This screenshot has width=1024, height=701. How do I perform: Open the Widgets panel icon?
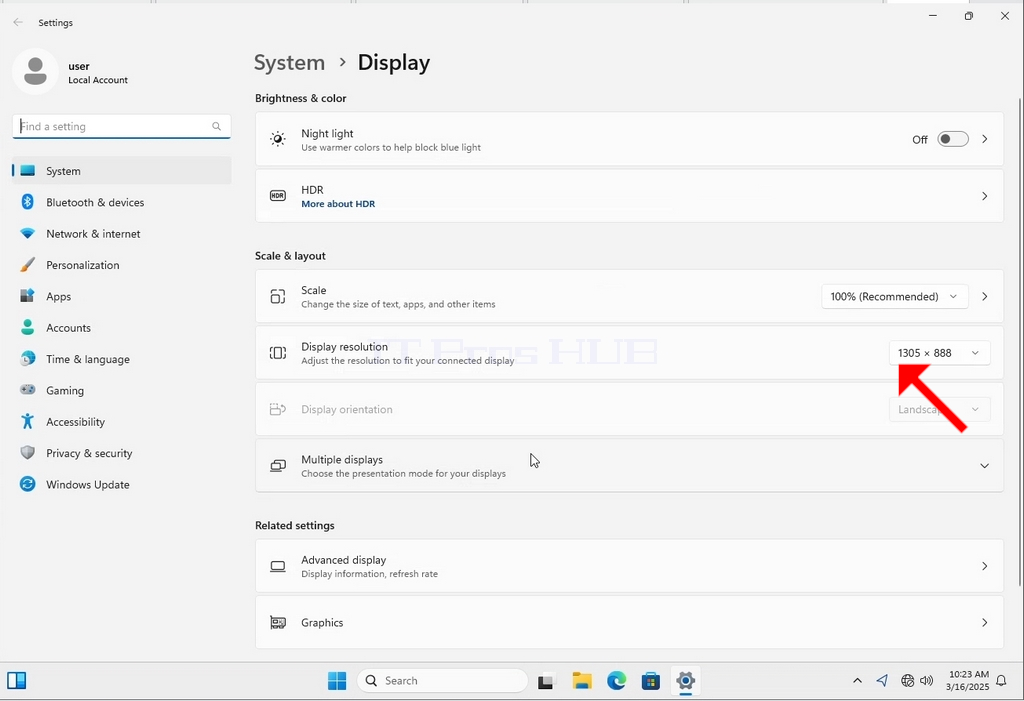[x=16, y=681]
